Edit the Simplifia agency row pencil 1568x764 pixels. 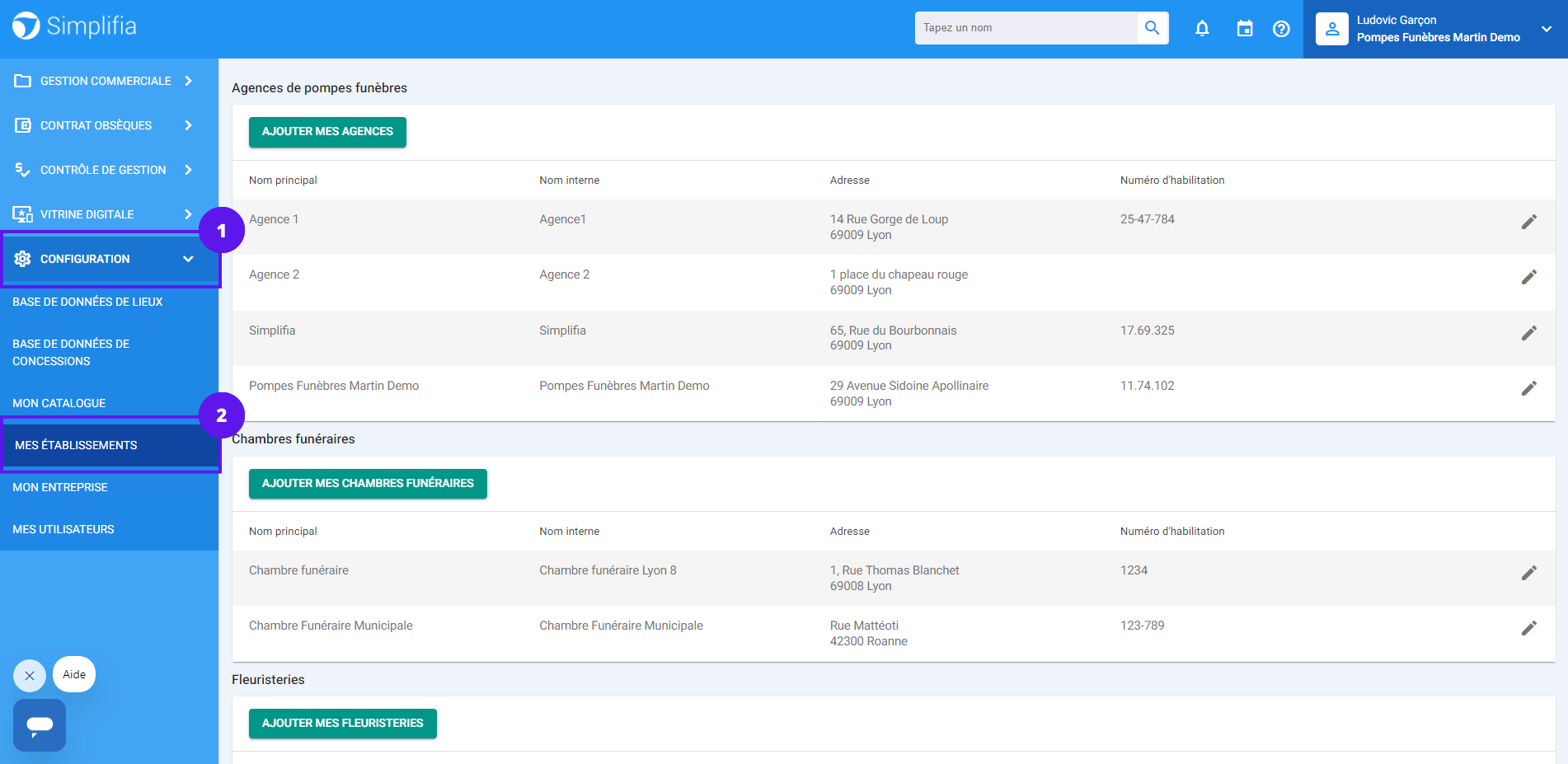pyautogui.click(x=1529, y=333)
